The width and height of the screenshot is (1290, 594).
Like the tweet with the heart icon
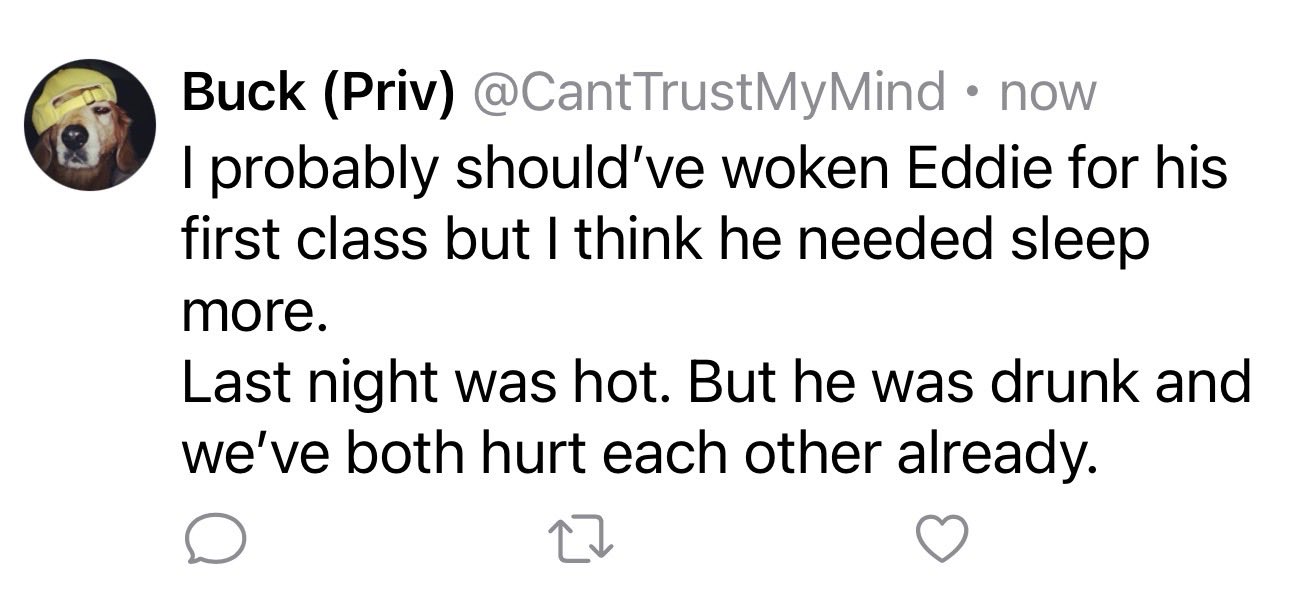coord(943,541)
